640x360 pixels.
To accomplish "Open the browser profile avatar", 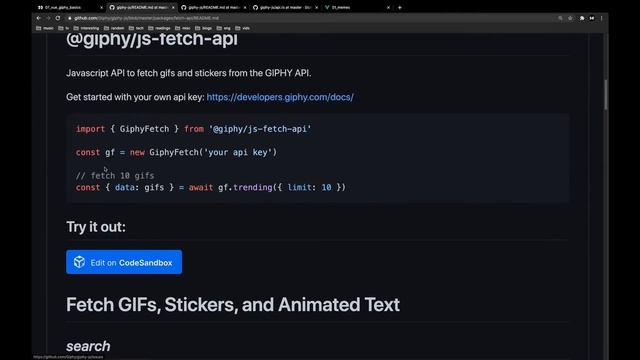I will (x=591, y=18).
